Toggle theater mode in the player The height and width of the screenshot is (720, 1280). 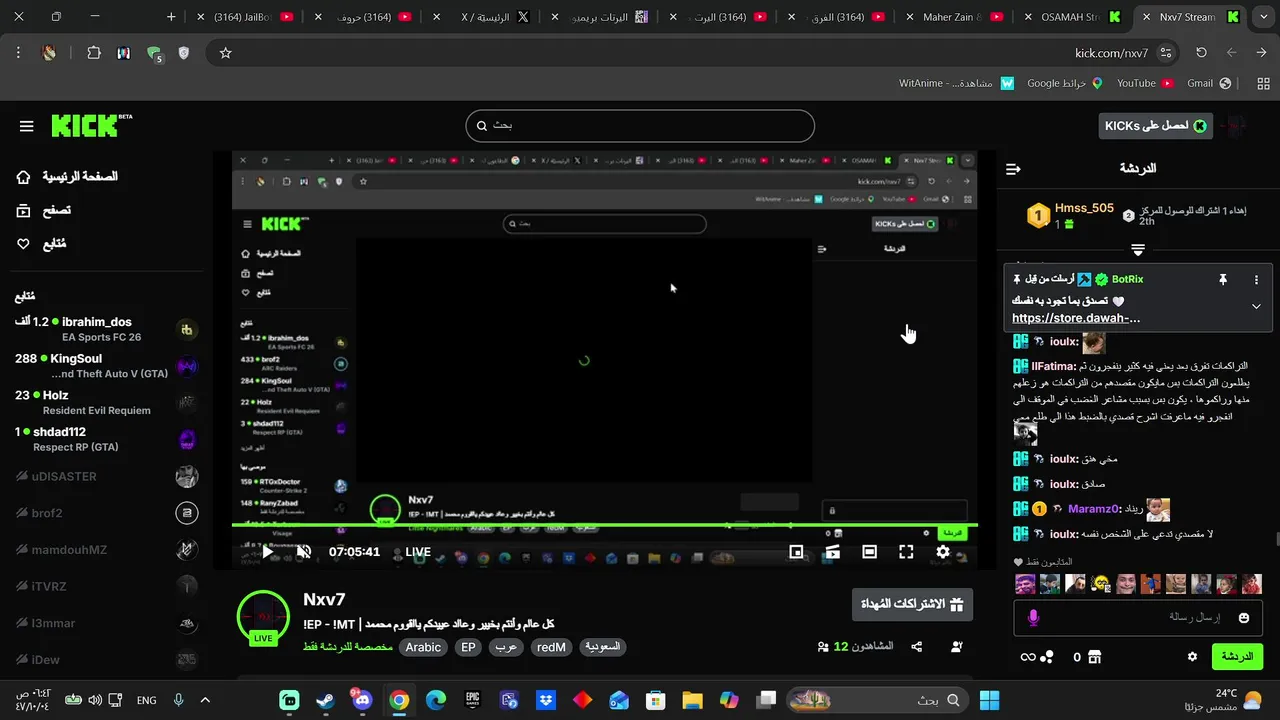pos(869,551)
